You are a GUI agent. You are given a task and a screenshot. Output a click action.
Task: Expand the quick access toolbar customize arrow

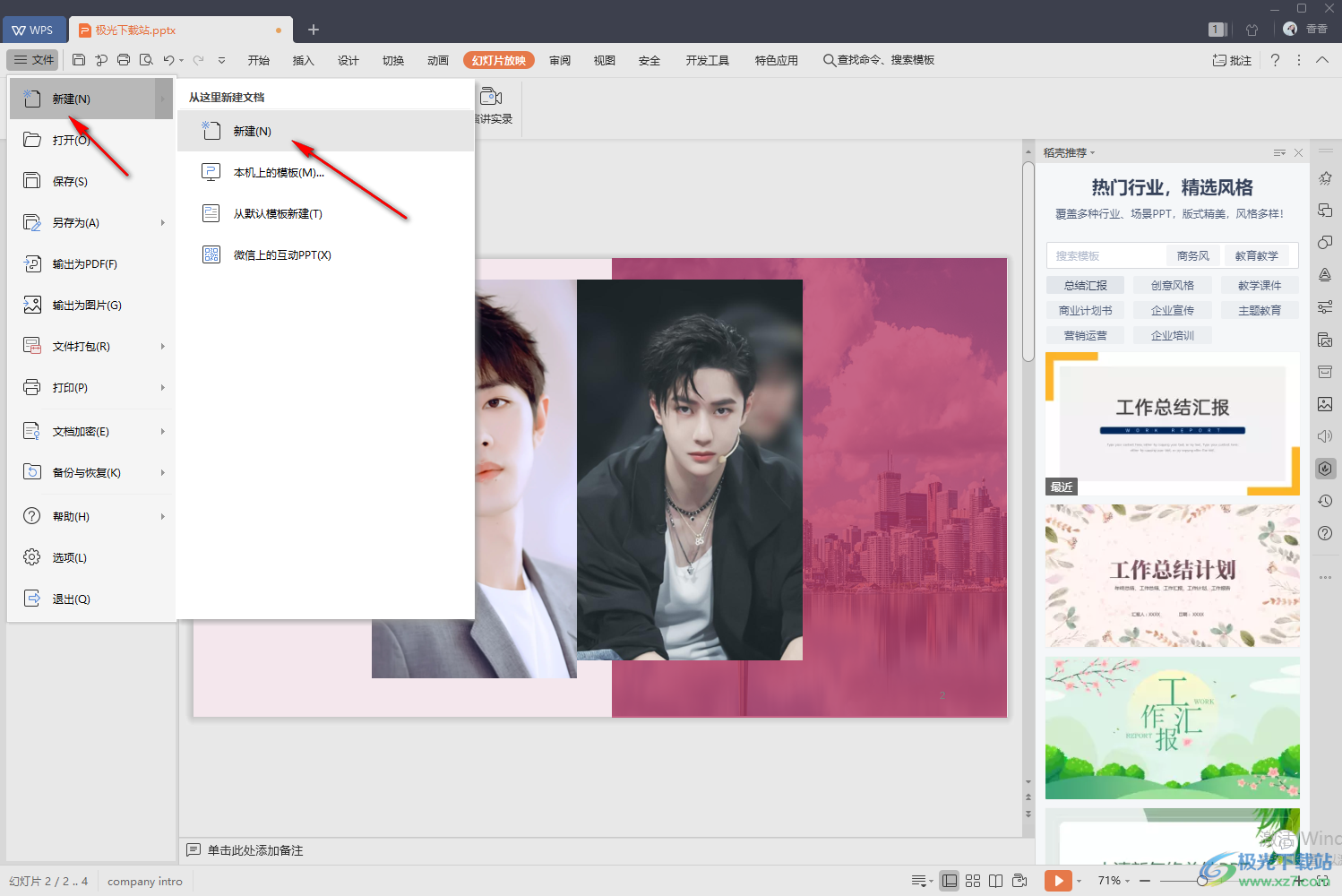(x=221, y=61)
